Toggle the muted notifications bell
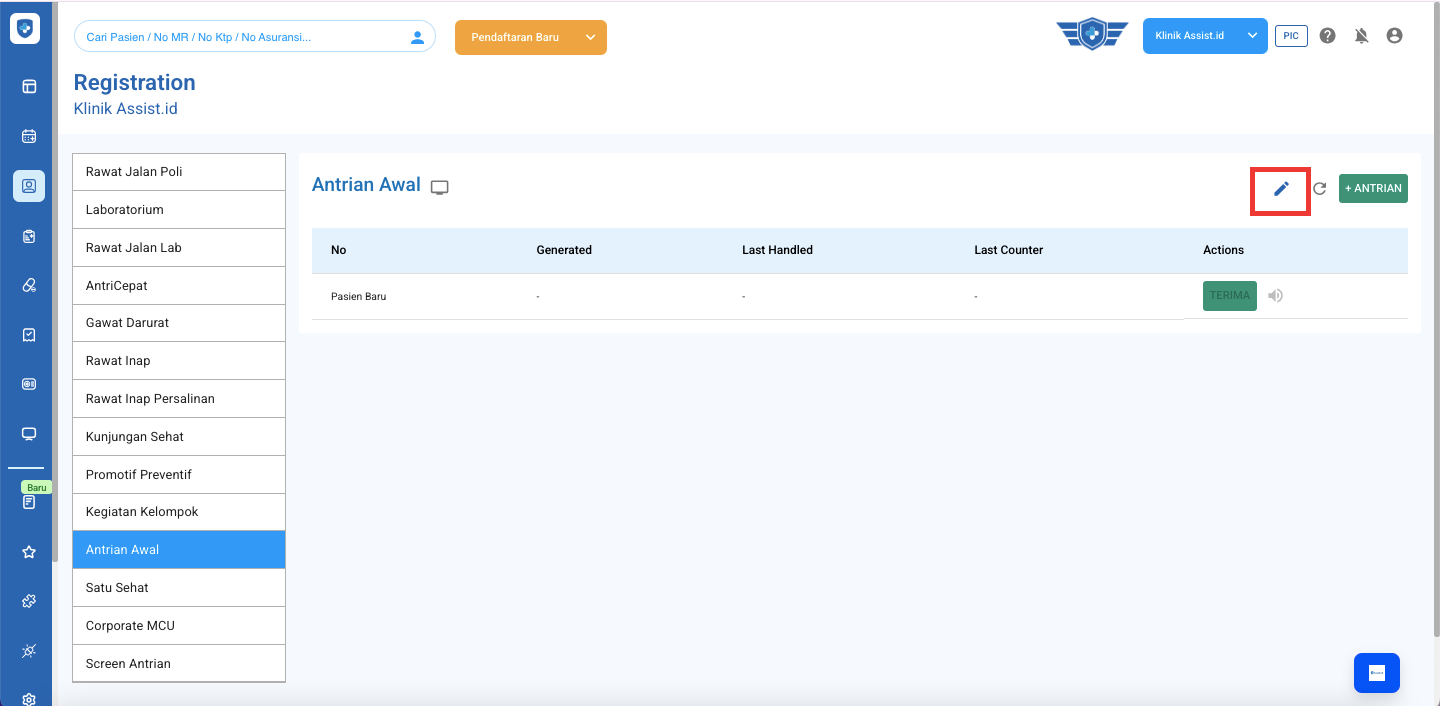Image resolution: width=1440 pixels, height=706 pixels. coord(1361,36)
